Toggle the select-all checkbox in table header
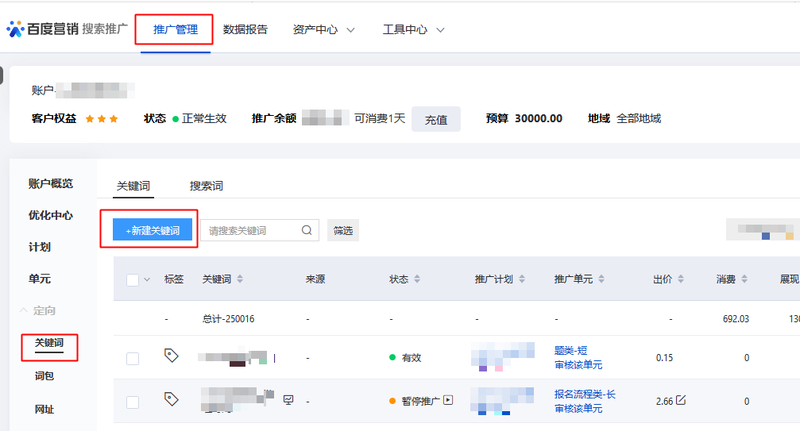Image resolution: width=800 pixels, height=431 pixels. [x=133, y=280]
